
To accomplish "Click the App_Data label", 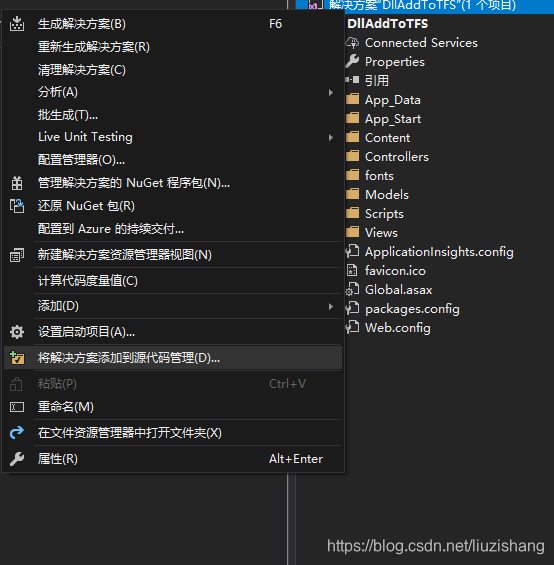I will [x=393, y=100].
